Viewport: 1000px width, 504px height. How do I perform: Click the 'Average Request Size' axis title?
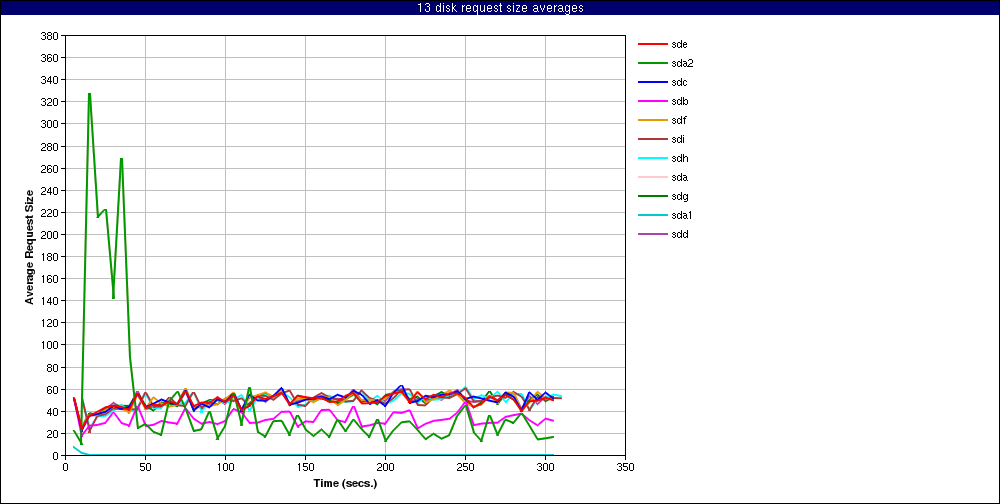(x=29, y=246)
